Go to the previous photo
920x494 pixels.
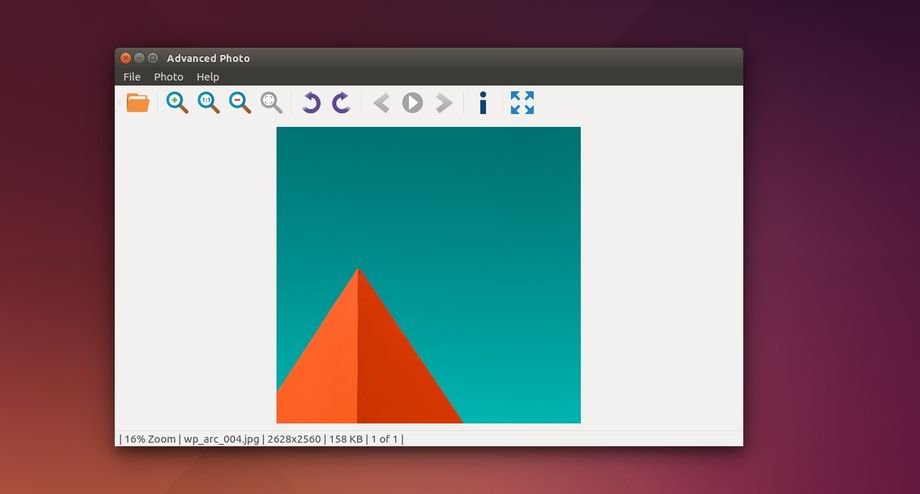381,103
